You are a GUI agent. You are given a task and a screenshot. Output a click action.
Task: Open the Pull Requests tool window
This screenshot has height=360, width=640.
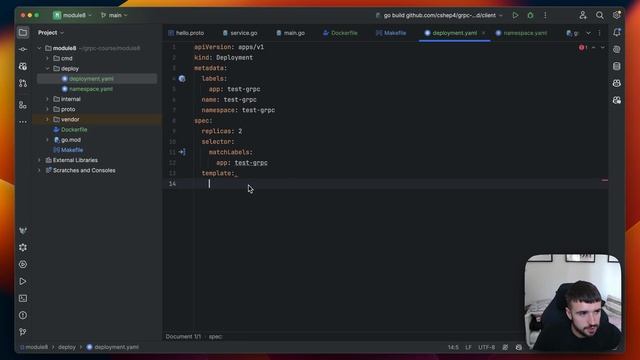(x=23, y=83)
